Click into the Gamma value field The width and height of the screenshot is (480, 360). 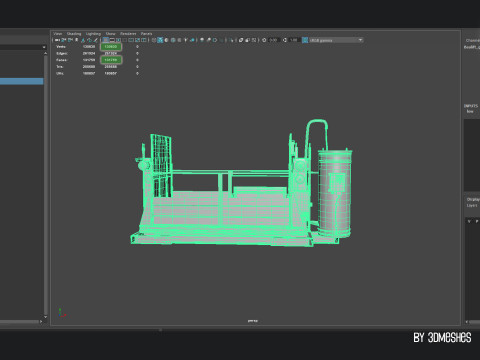pos(294,40)
